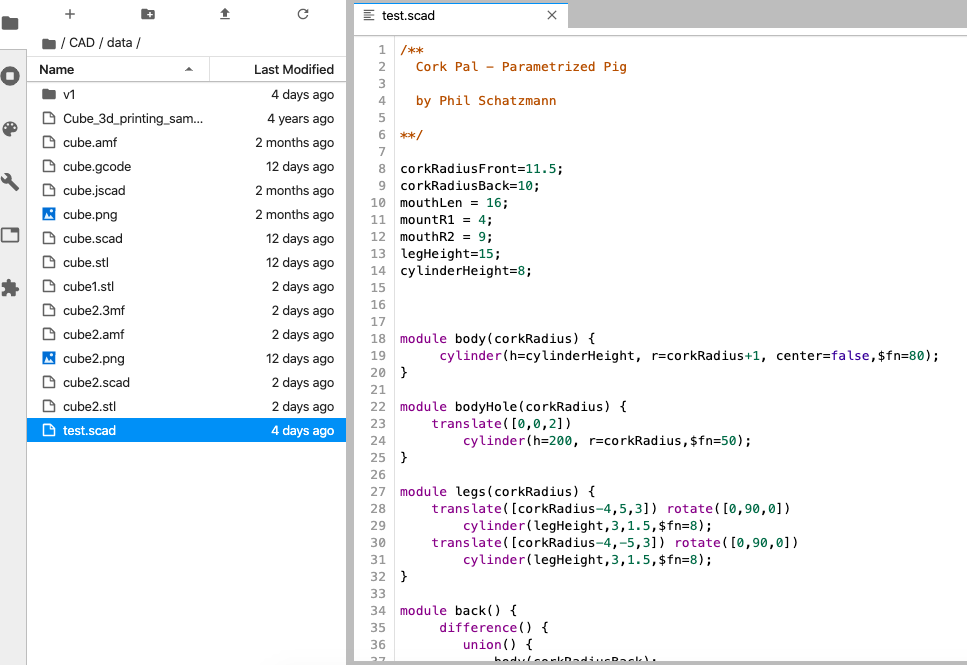Place cursor on legHeight=15 line
The width and height of the screenshot is (967, 665).
tap(450, 254)
